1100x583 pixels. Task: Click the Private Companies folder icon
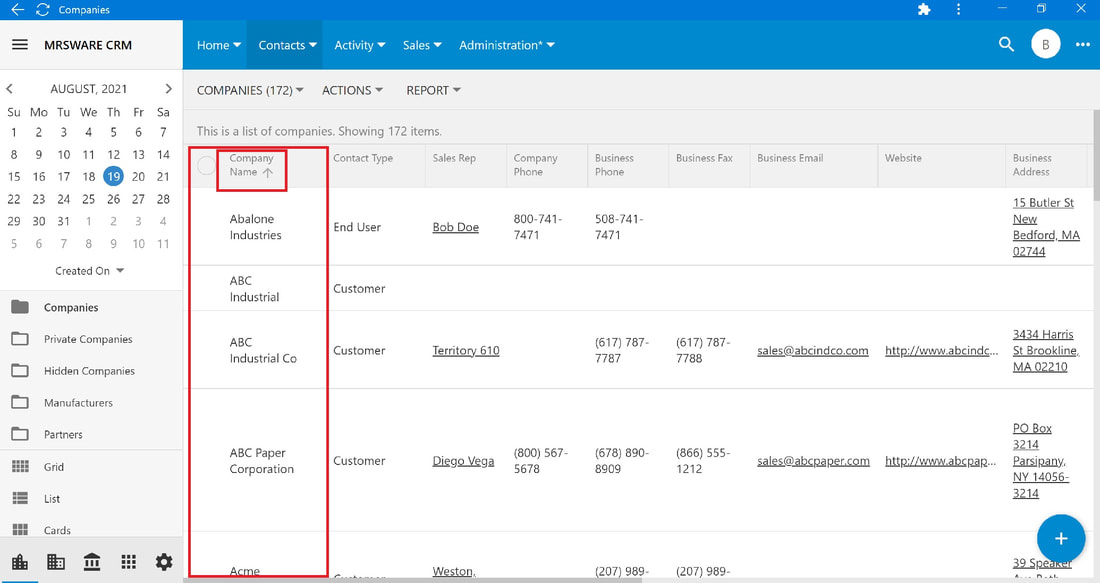click(x=20, y=339)
